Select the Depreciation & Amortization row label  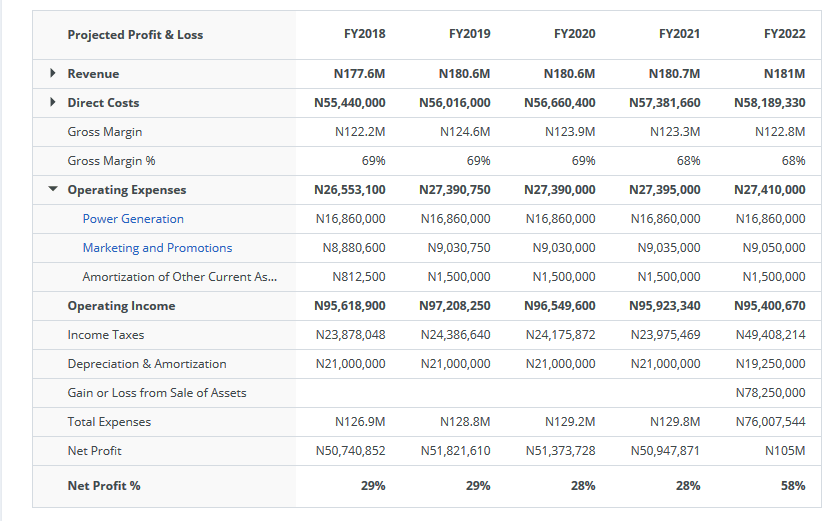tap(147, 364)
